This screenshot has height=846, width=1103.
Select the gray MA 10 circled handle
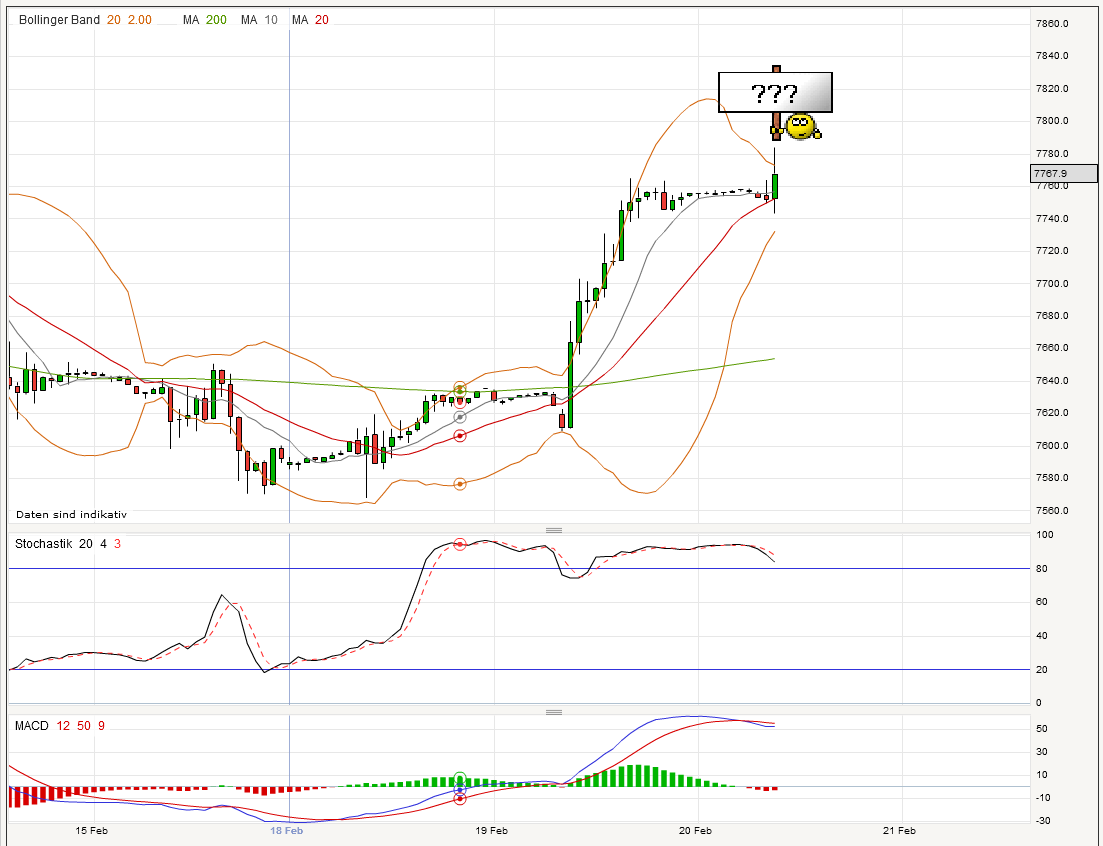click(460, 417)
